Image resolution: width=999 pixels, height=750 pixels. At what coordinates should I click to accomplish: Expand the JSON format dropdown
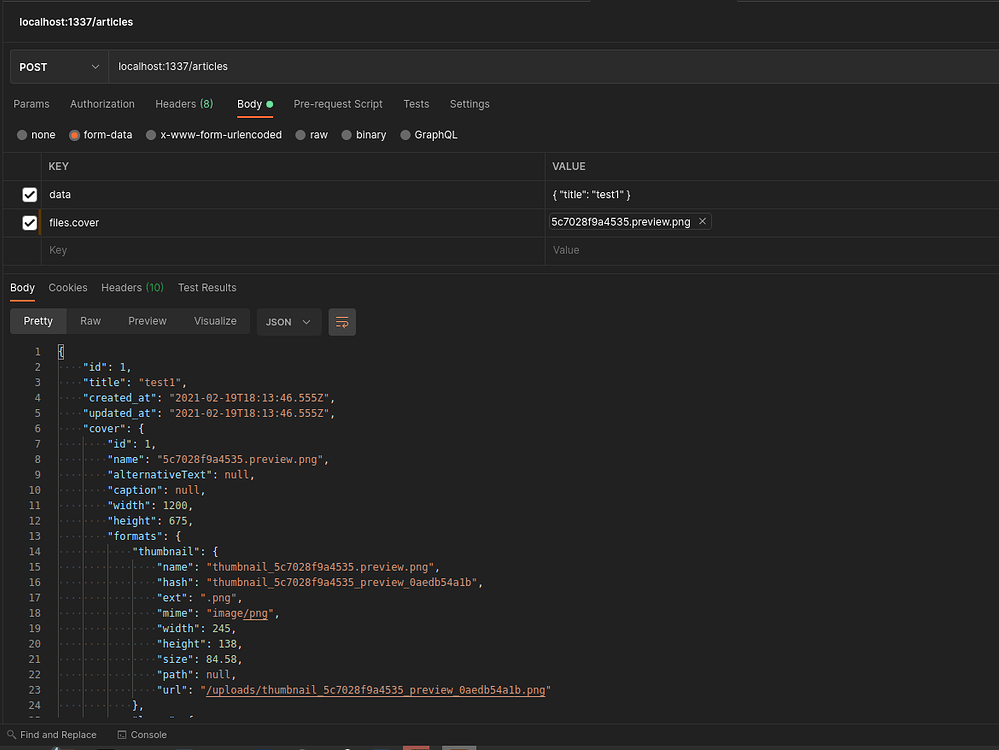coord(288,322)
